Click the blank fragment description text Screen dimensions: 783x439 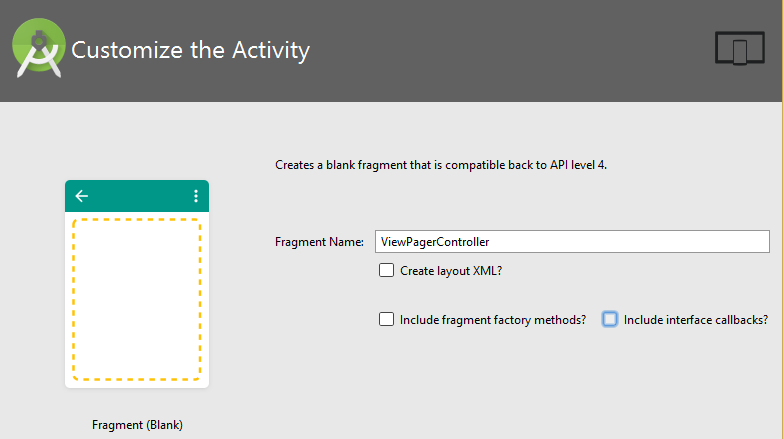(x=441, y=165)
